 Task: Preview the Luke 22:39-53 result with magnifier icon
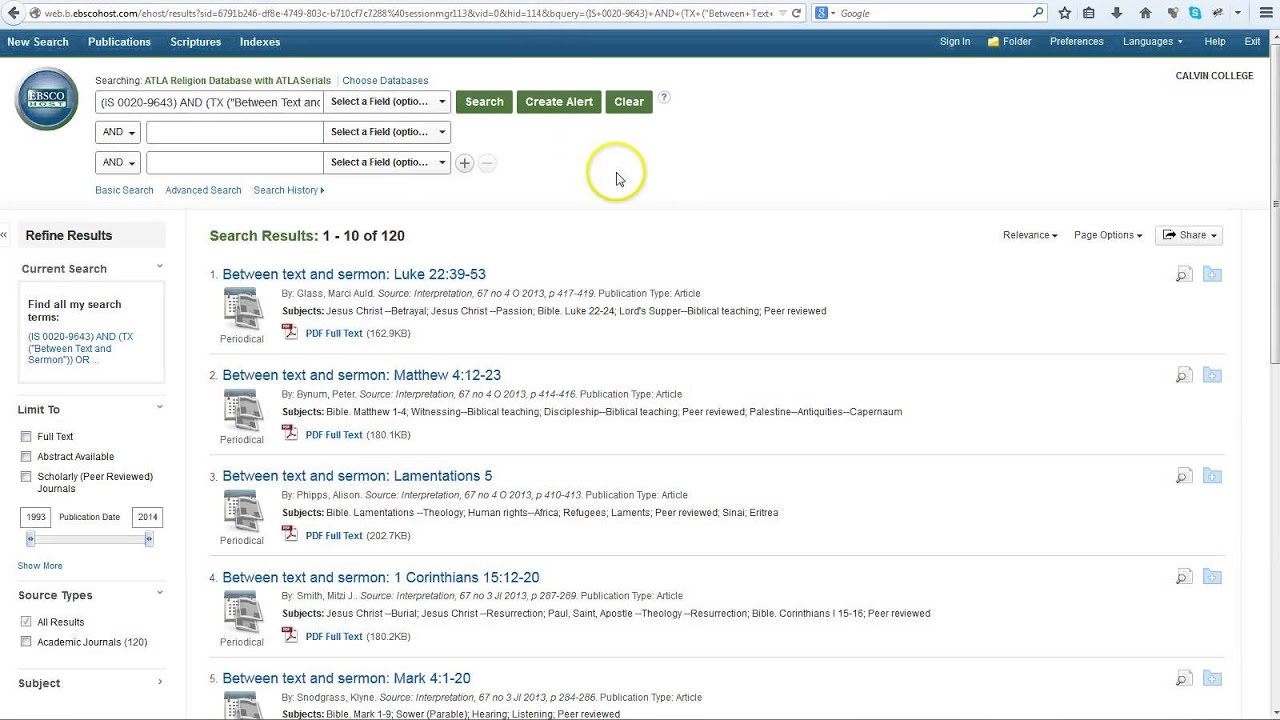1184,274
